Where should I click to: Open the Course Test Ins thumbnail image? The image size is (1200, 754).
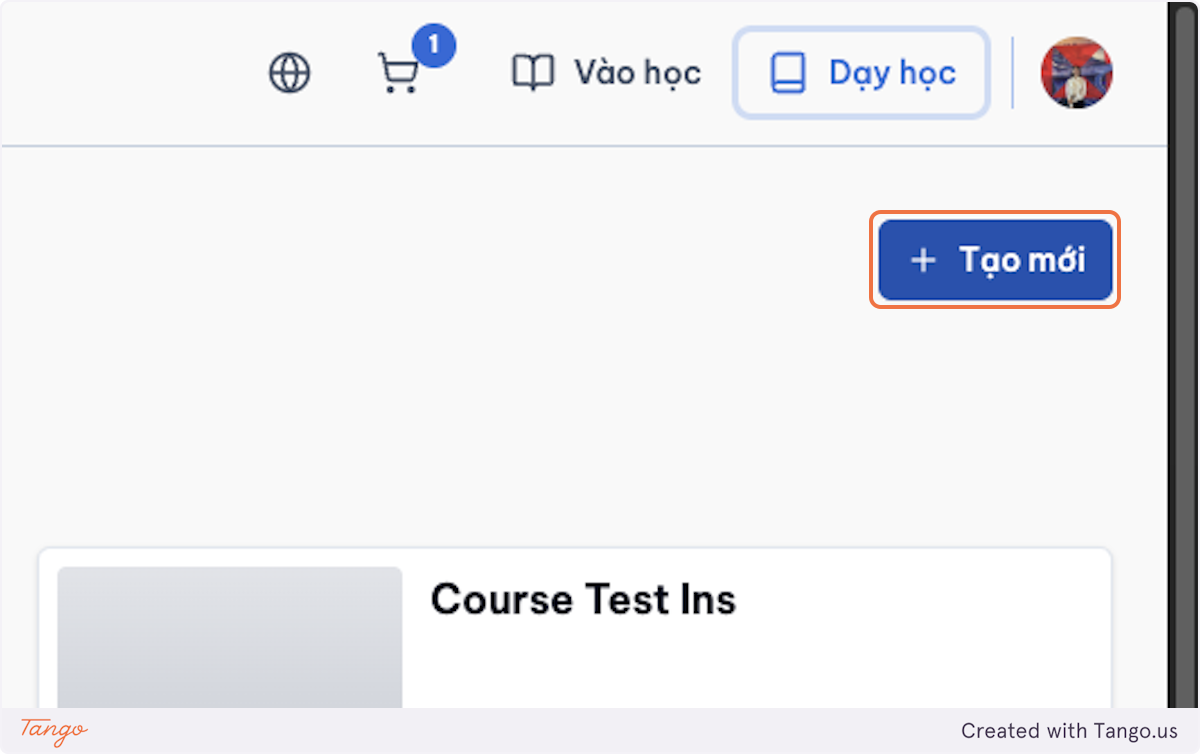coord(230,637)
